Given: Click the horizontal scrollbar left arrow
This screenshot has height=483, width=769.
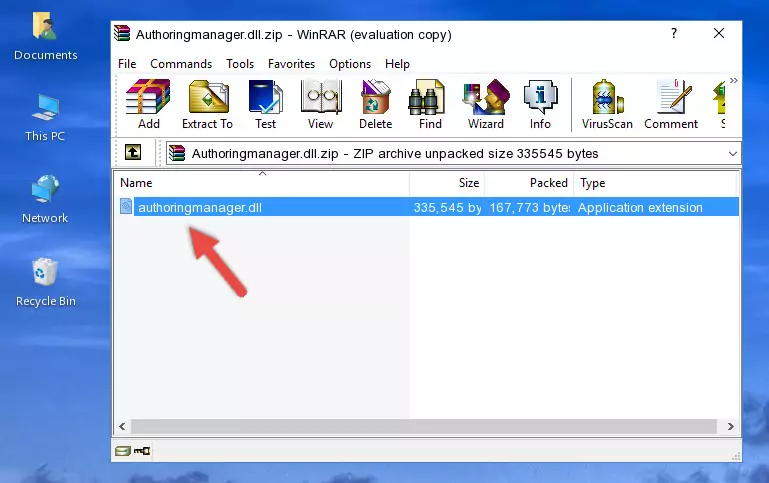Looking at the screenshot, I should [x=123, y=426].
